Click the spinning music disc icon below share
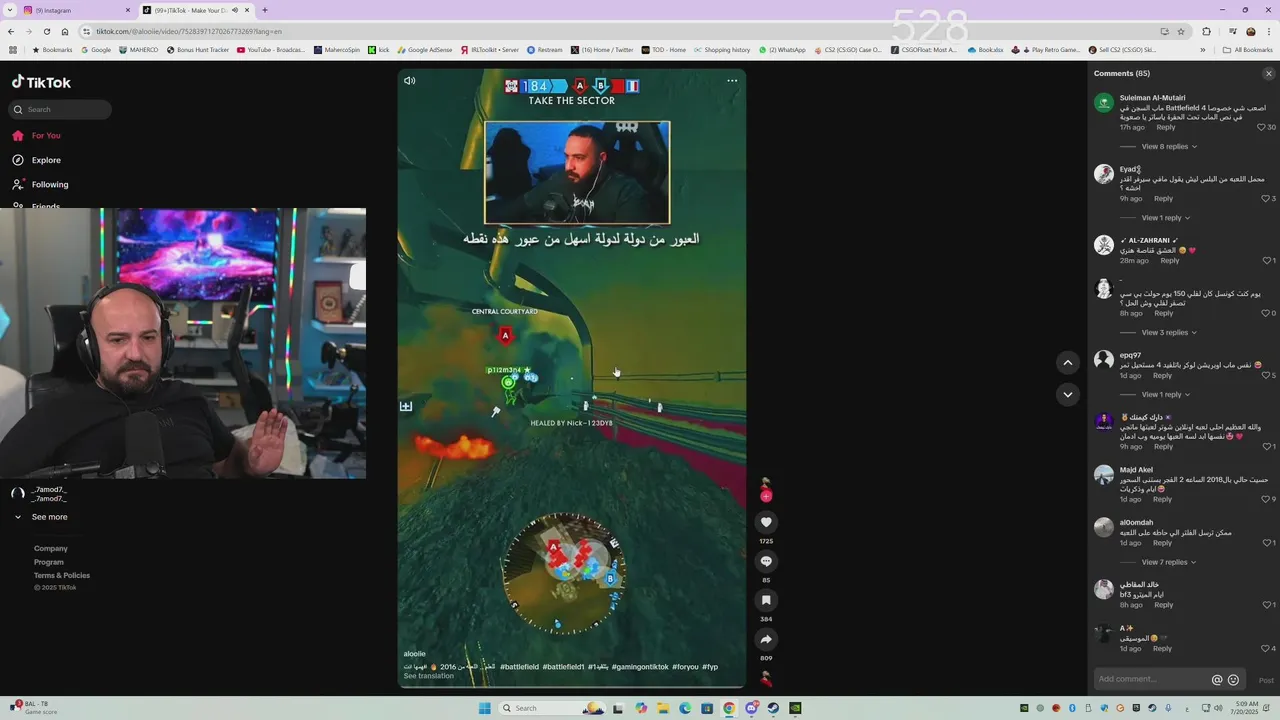The width and height of the screenshot is (1280, 720). [766, 679]
